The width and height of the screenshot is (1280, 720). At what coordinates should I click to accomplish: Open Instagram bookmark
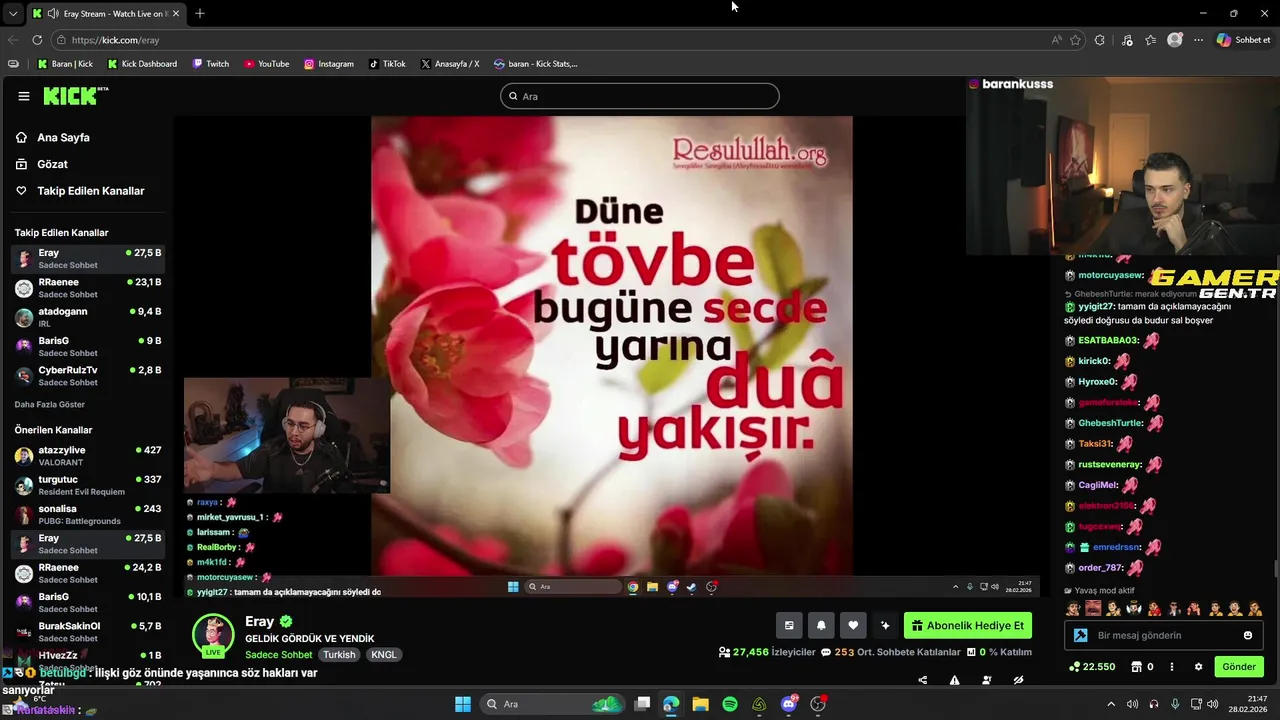[x=329, y=64]
